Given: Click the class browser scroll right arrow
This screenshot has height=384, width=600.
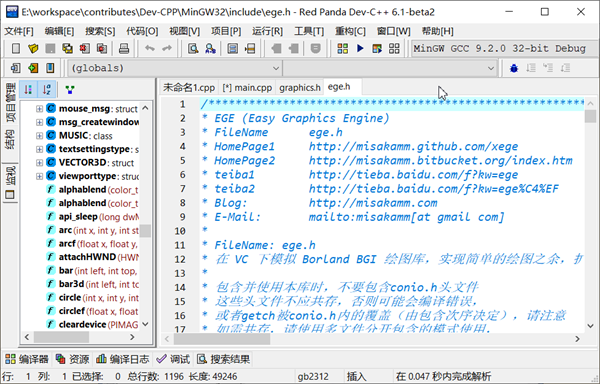Looking at the screenshot, I should pyautogui.click(x=132, y=337).
